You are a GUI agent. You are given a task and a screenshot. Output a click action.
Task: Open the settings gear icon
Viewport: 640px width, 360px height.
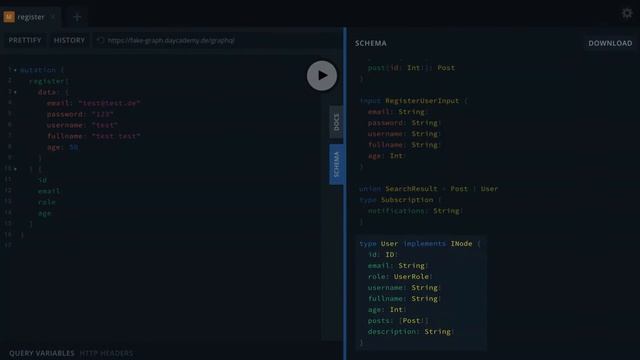627,13
